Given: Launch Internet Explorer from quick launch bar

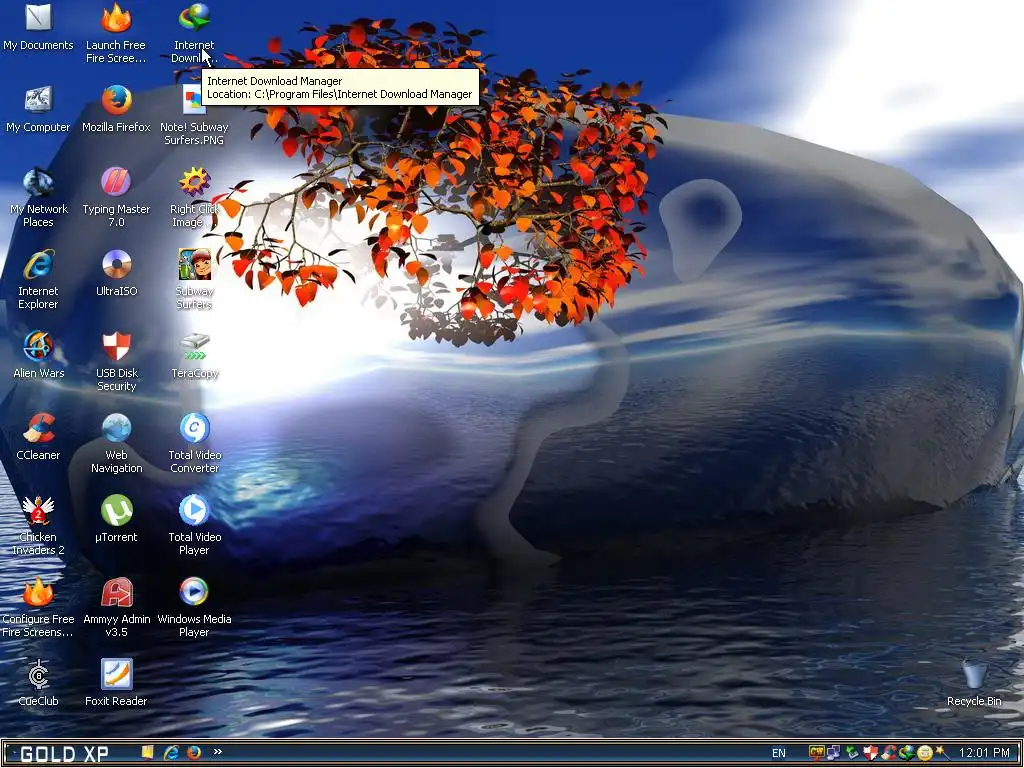Looking at the screenshot, I should pyautogui.click(x=170, y=752).
